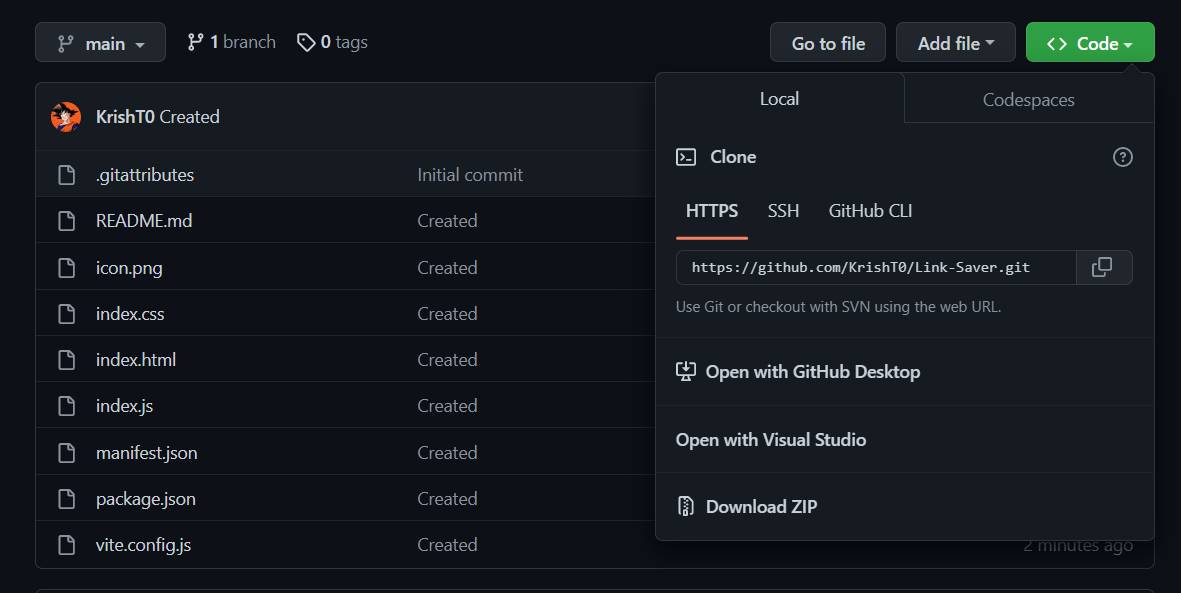Viewport: 1181px width, 593px height.
Task: Open the package.json file
Action: point(145,499)
